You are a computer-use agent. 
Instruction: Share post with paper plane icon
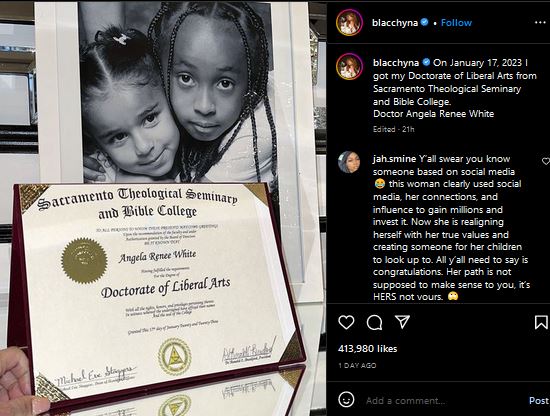pyautogui.click(x=402, y=322)
